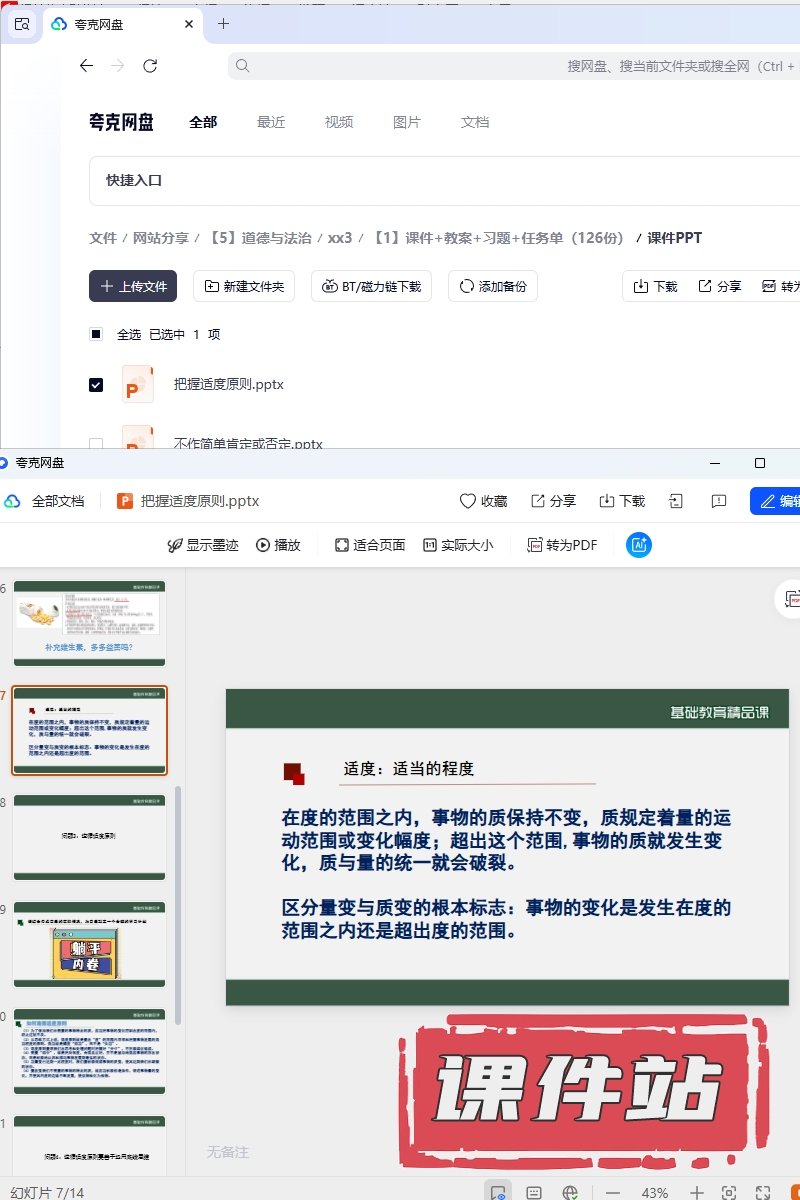This screenshot has width=800, height=1200.
Task: Toggle the 全选 select-all checkbox
Action: point(96,334)
